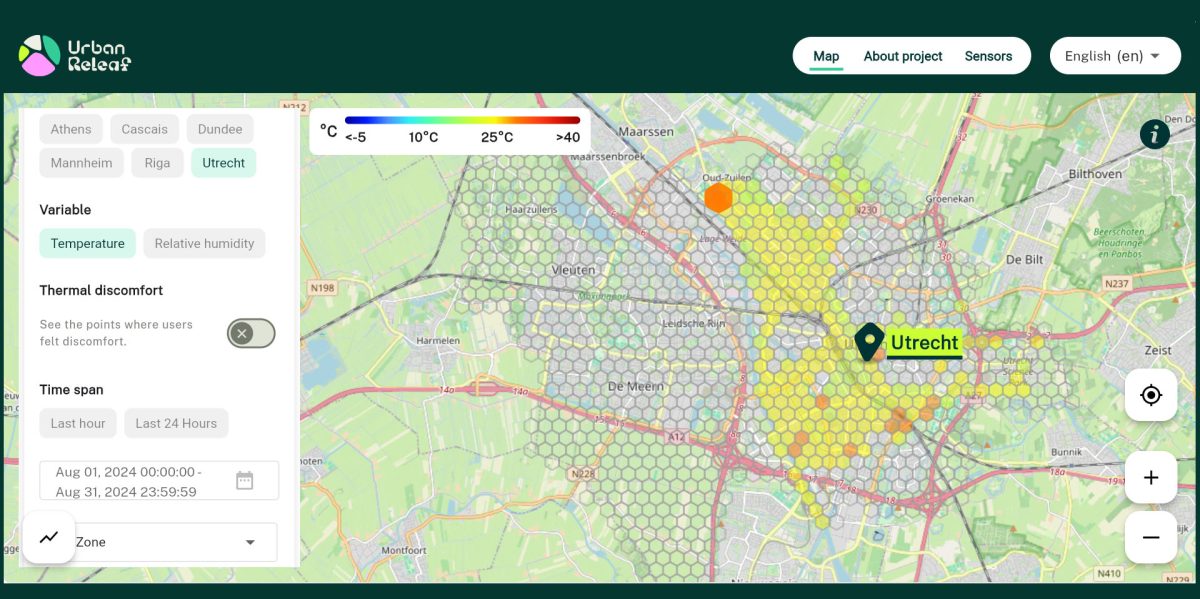Zoom in with the plus button
The width and height of the screenshot is (1200, 599).
(x=1150, y=477)
